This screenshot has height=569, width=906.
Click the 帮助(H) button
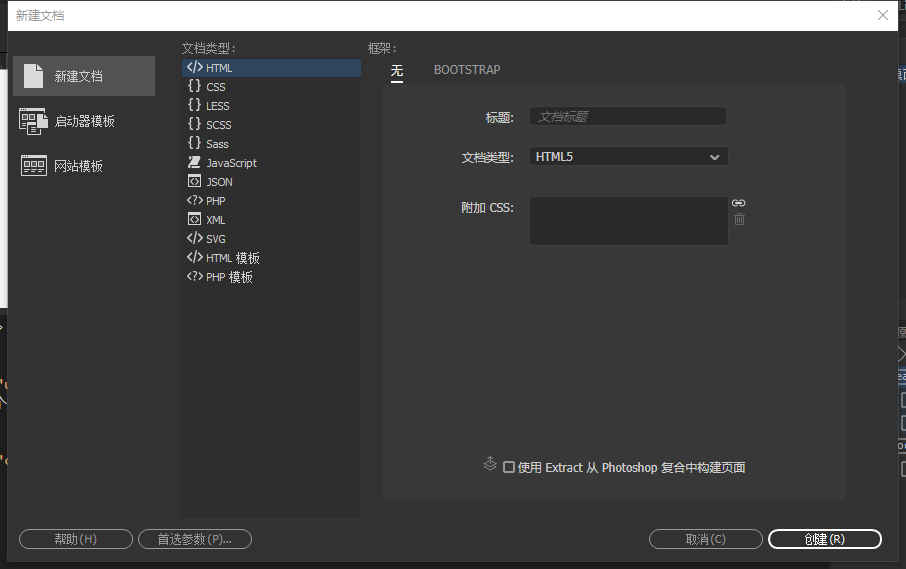click(x=76, y=539)
